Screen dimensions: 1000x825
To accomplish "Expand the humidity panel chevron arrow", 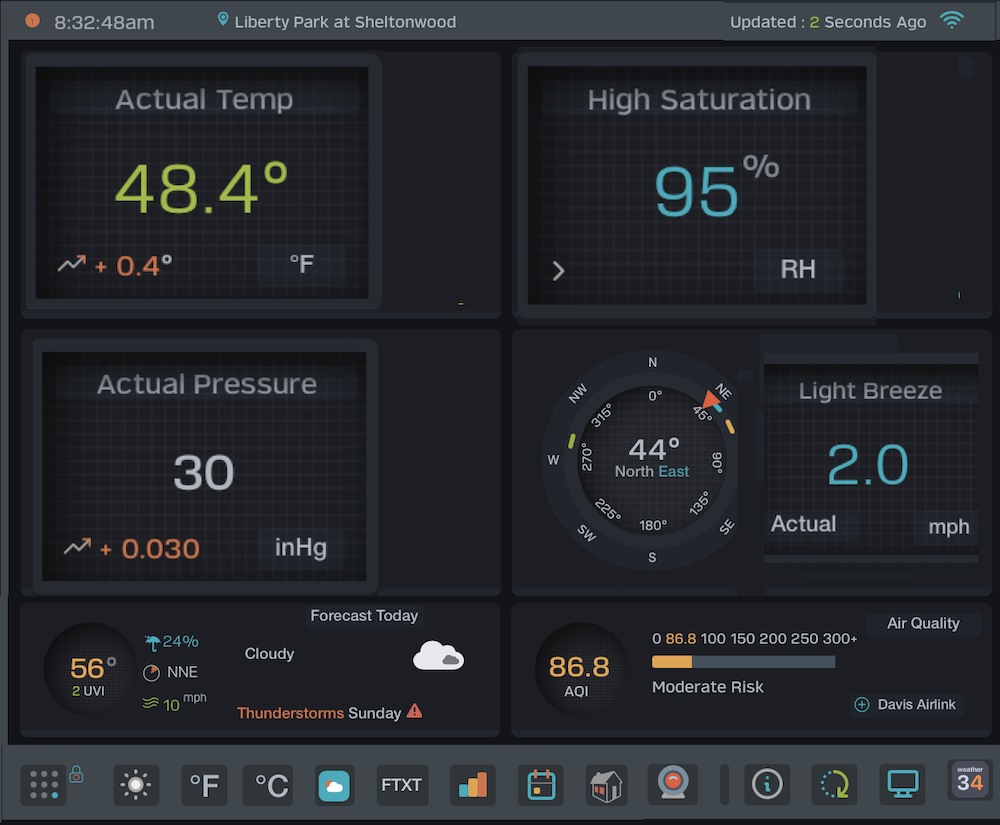I will [558, 271].
